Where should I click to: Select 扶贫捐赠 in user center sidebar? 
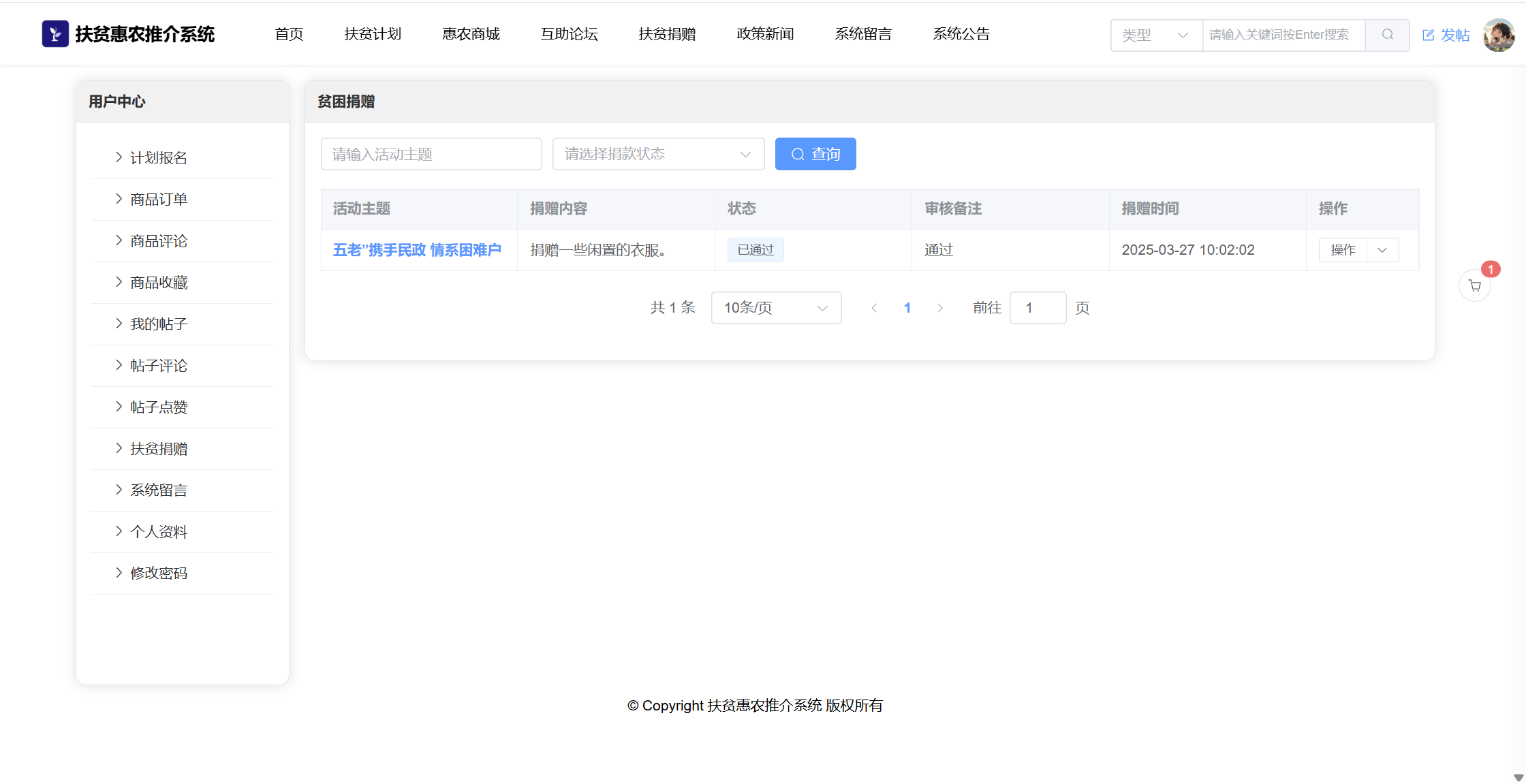(x=159, y=448)
